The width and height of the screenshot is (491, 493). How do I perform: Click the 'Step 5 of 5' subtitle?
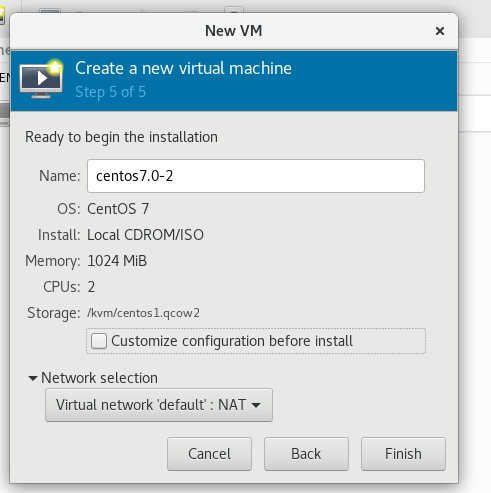coord(110,92)
